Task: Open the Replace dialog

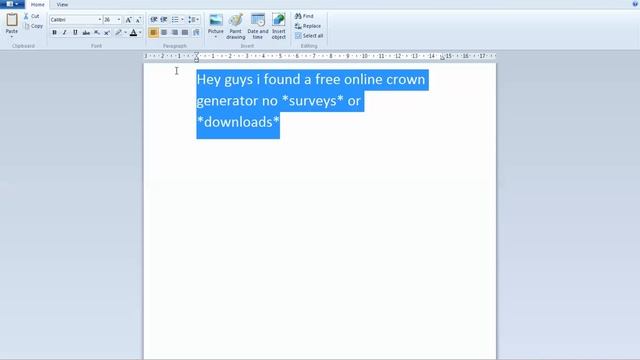Action: [308, 26]
